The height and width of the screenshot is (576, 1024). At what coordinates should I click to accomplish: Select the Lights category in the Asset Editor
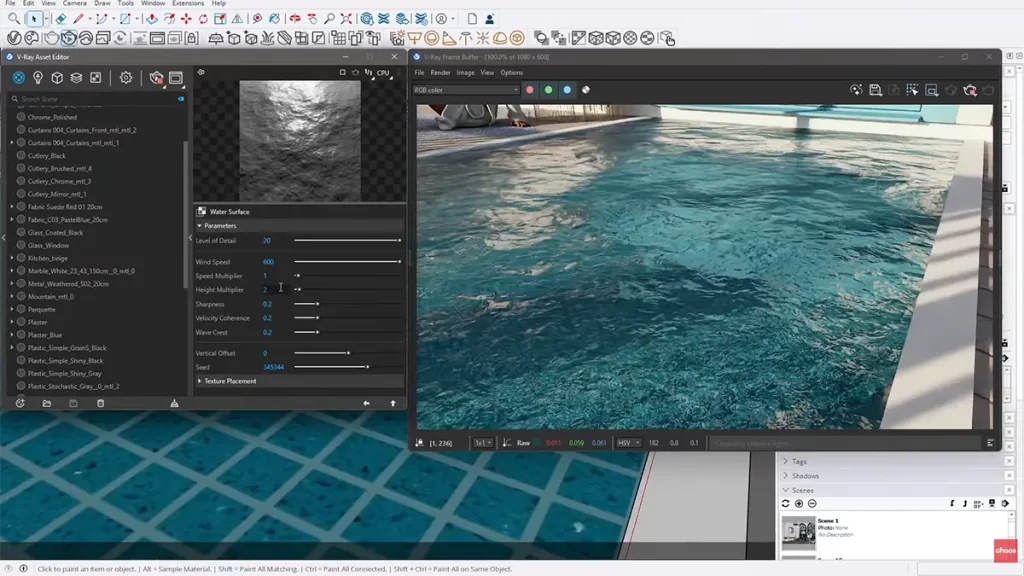[x=38, y=77]
